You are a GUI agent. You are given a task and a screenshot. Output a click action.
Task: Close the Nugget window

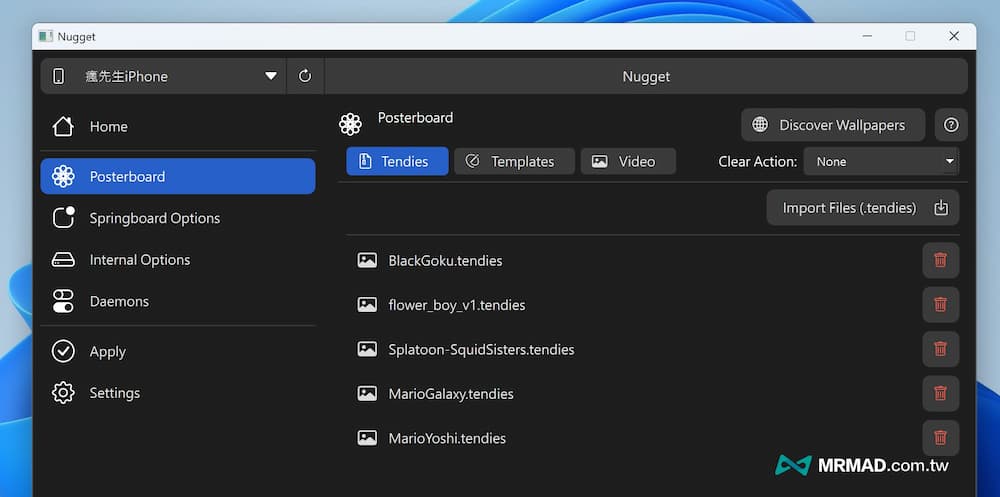pos(954,36)
